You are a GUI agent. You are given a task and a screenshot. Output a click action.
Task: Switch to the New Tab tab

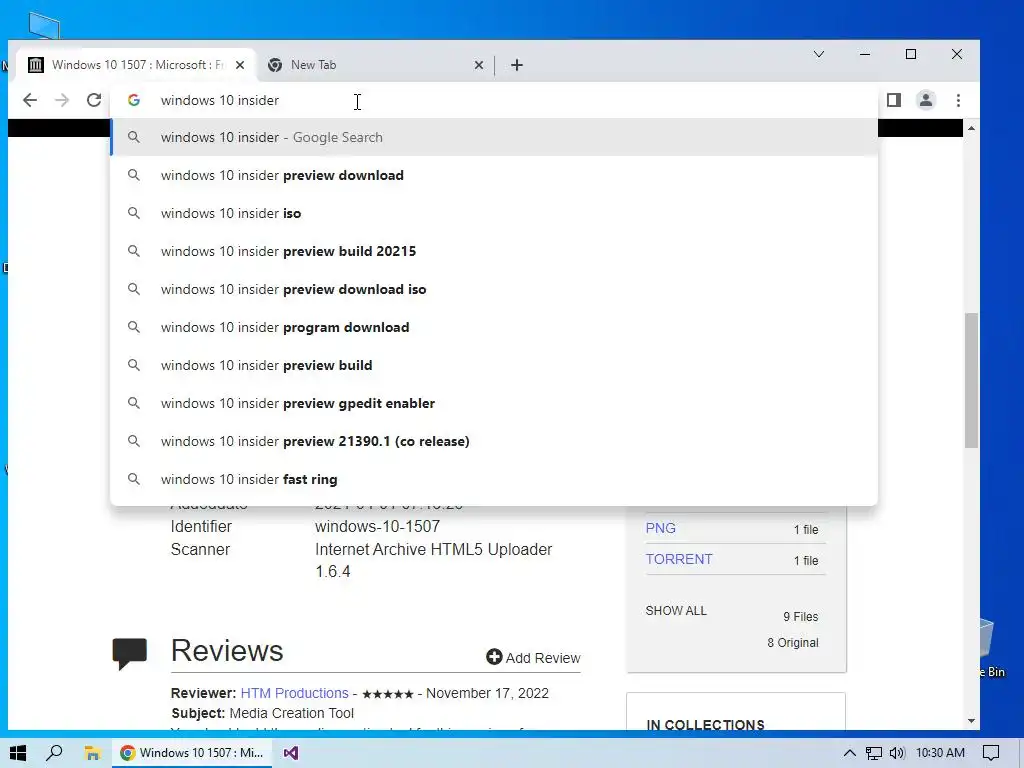pos(376,65)
